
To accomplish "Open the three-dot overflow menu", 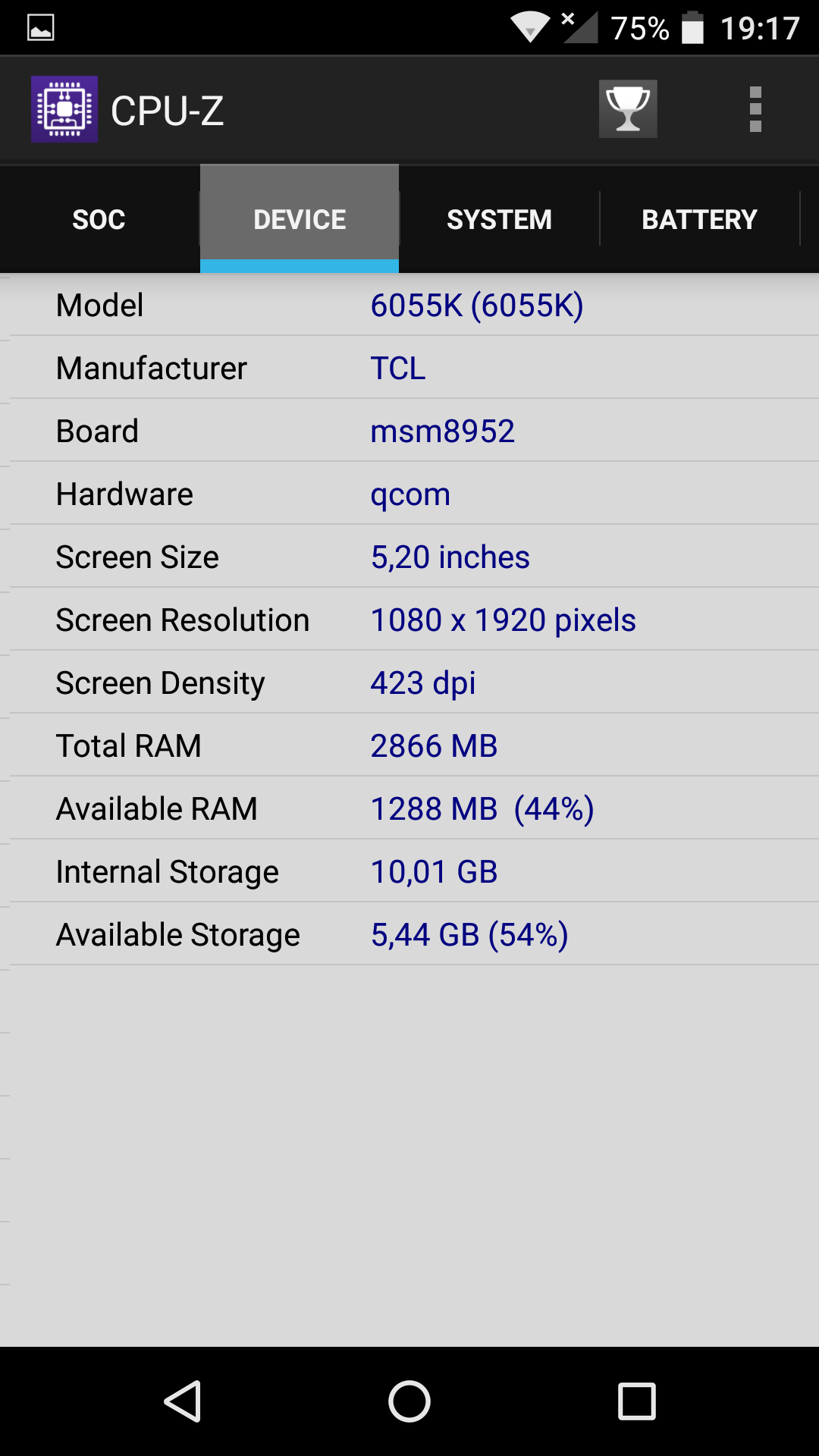I will (755, 109).
